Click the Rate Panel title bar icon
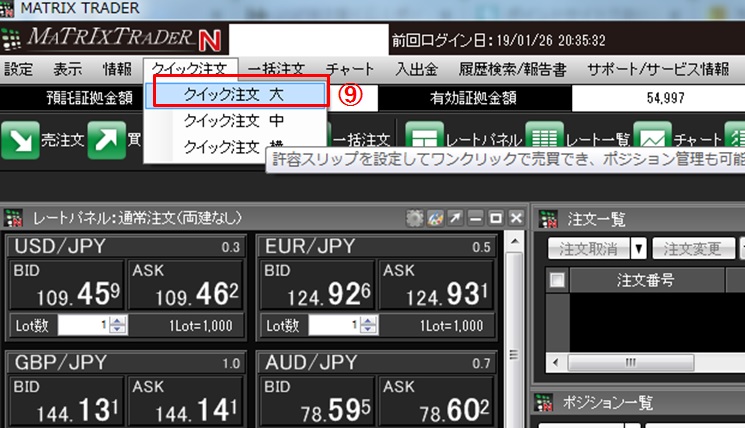The image size is (745, 428). click(x=13, y=218)
